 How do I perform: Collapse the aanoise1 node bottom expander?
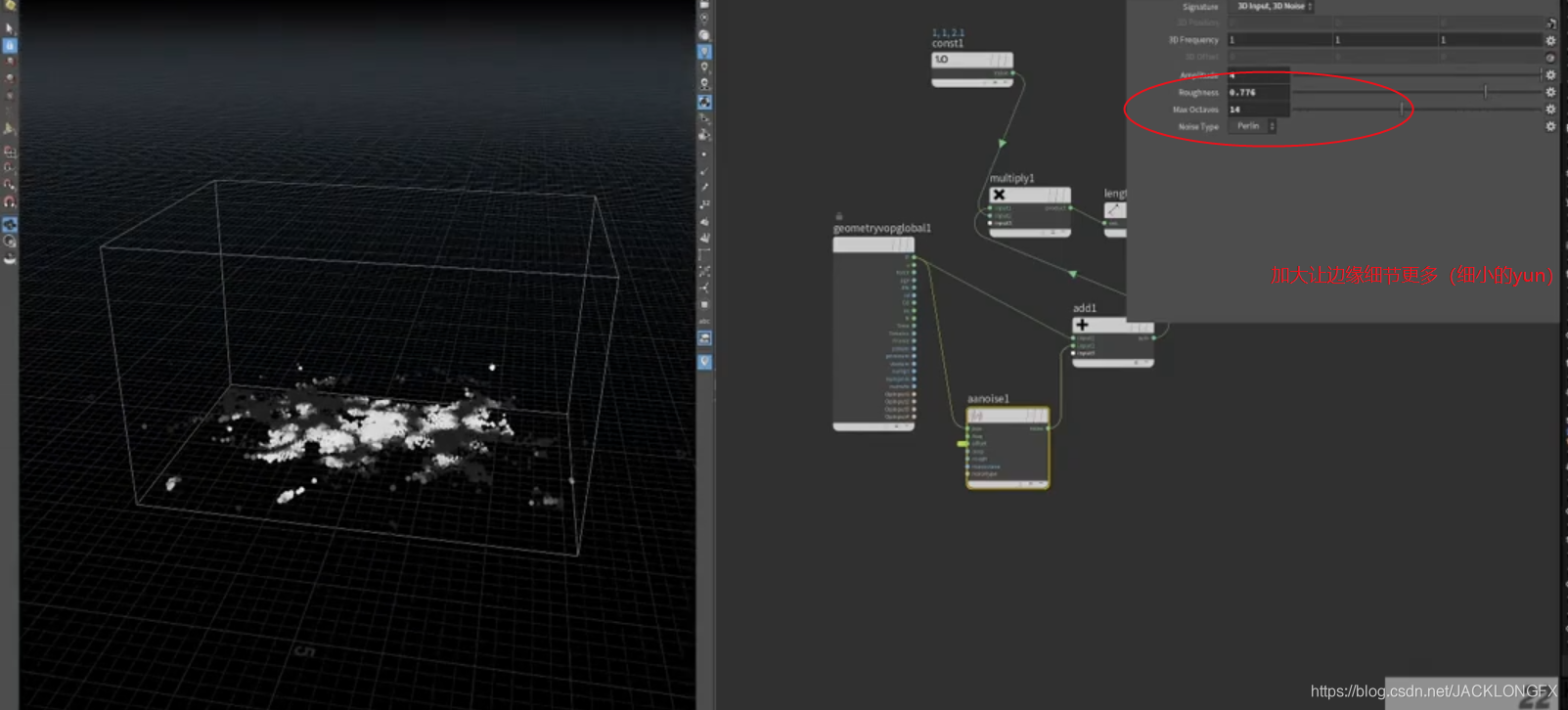coord(1008,483)
